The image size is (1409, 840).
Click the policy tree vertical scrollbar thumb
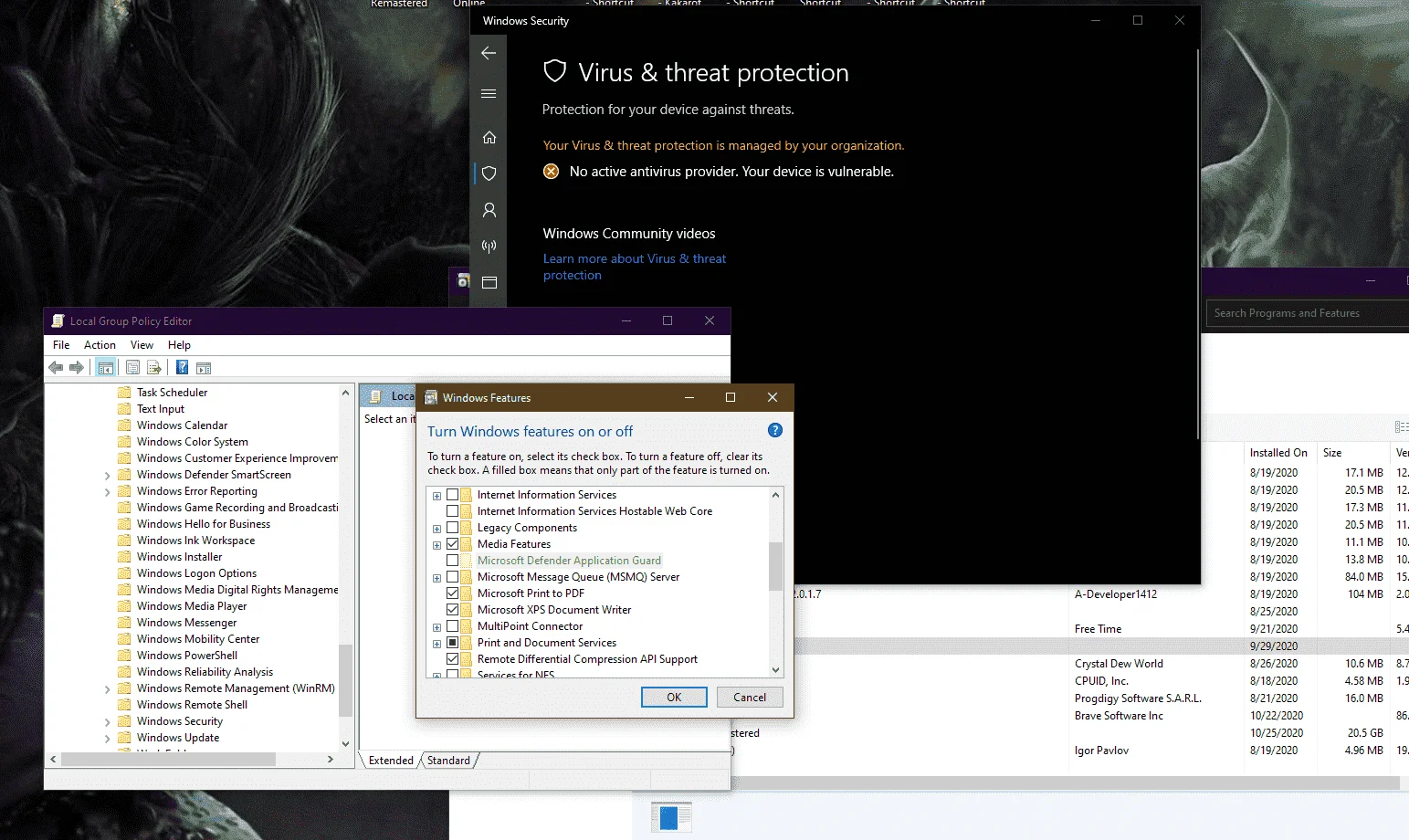click(x=345, y=680)
